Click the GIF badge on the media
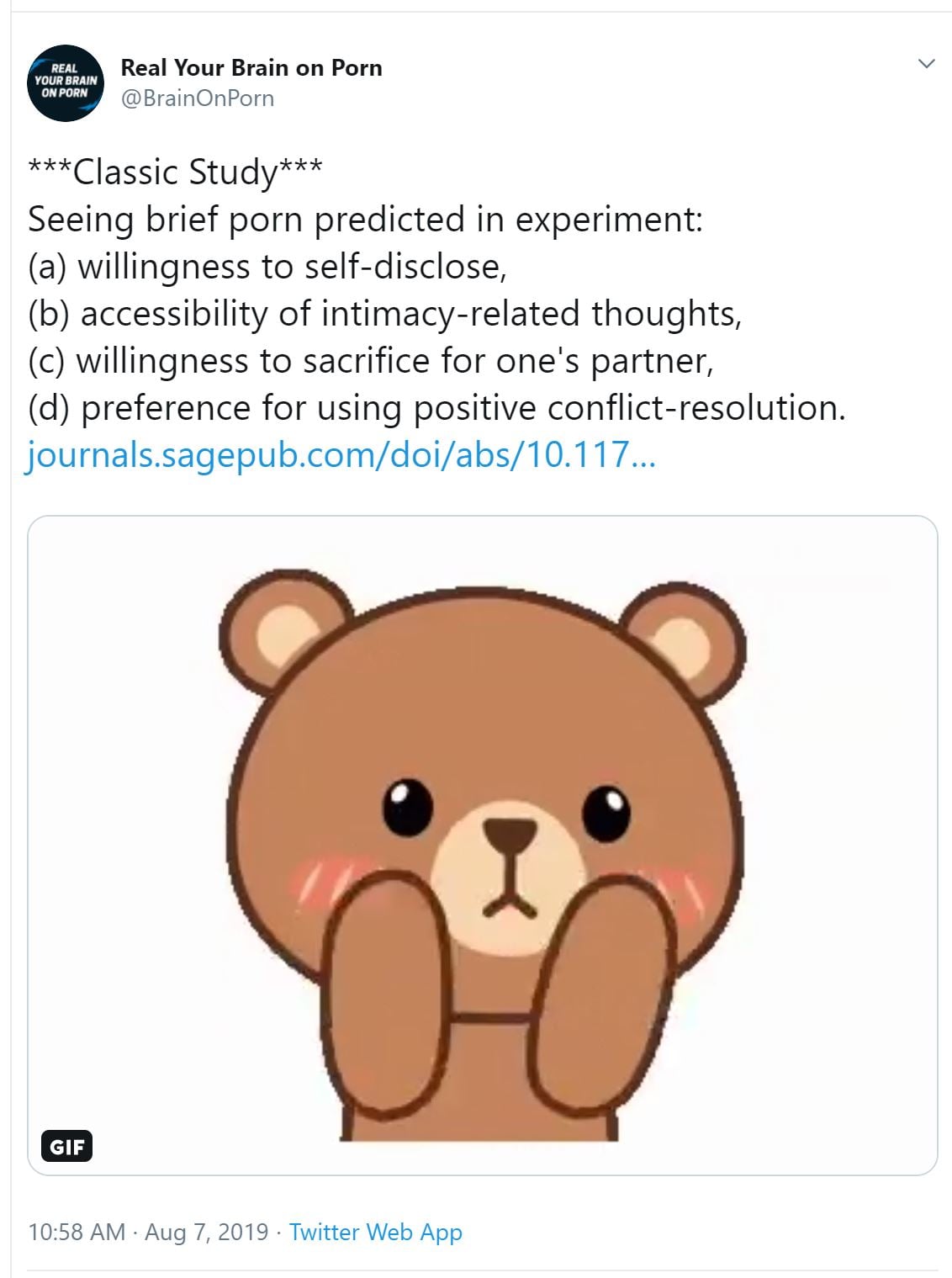This screenshot has height=1278, width=952. [66, 1146]
